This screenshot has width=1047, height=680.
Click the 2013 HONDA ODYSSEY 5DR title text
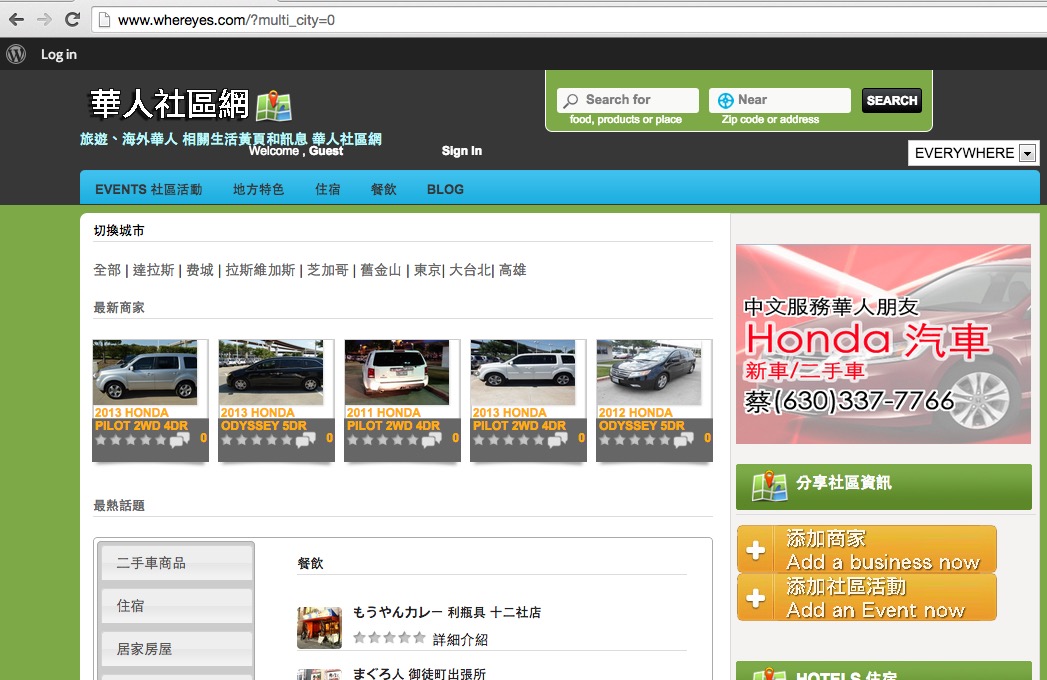[264, 419]
